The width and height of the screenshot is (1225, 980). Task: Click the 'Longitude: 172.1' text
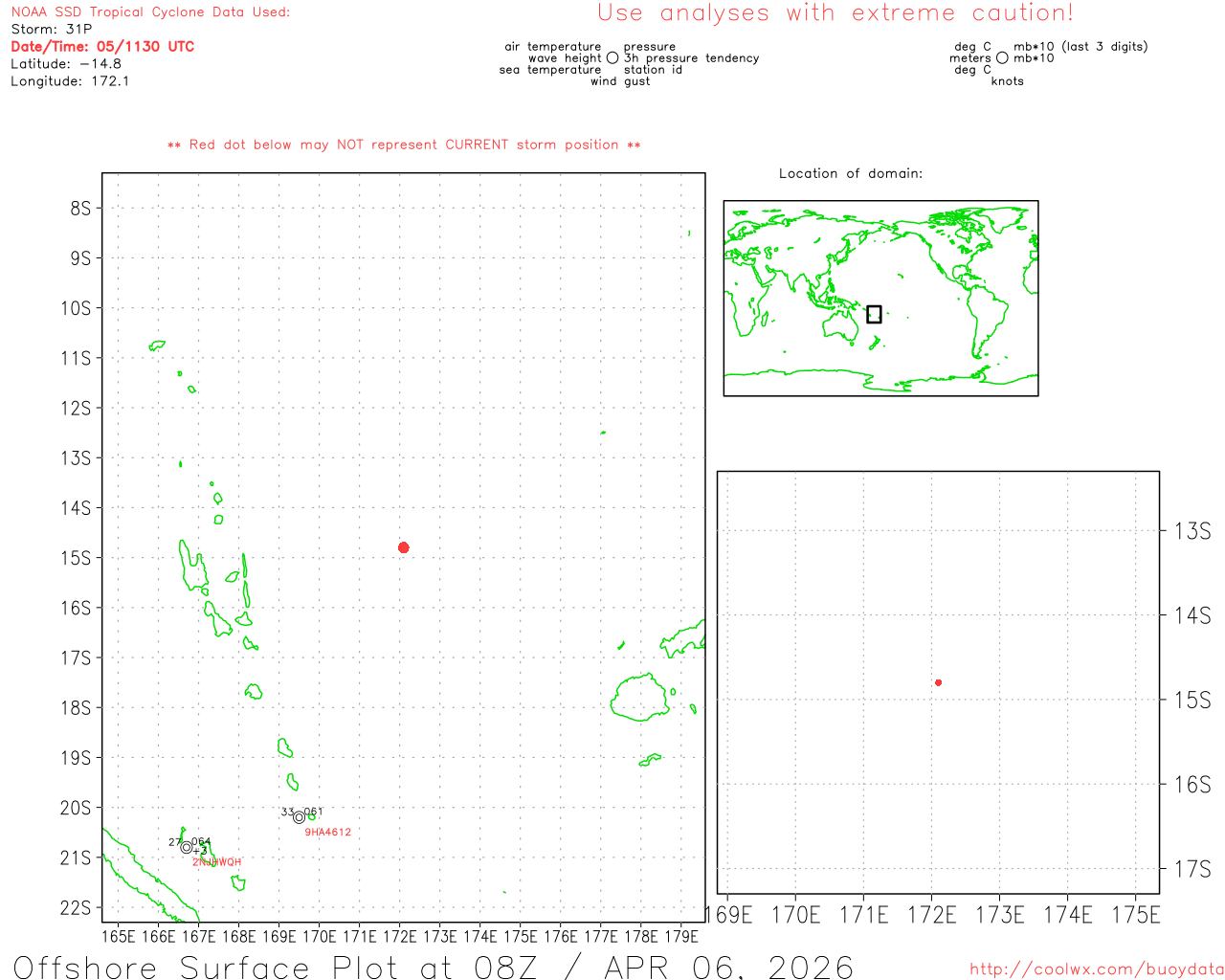70,81
